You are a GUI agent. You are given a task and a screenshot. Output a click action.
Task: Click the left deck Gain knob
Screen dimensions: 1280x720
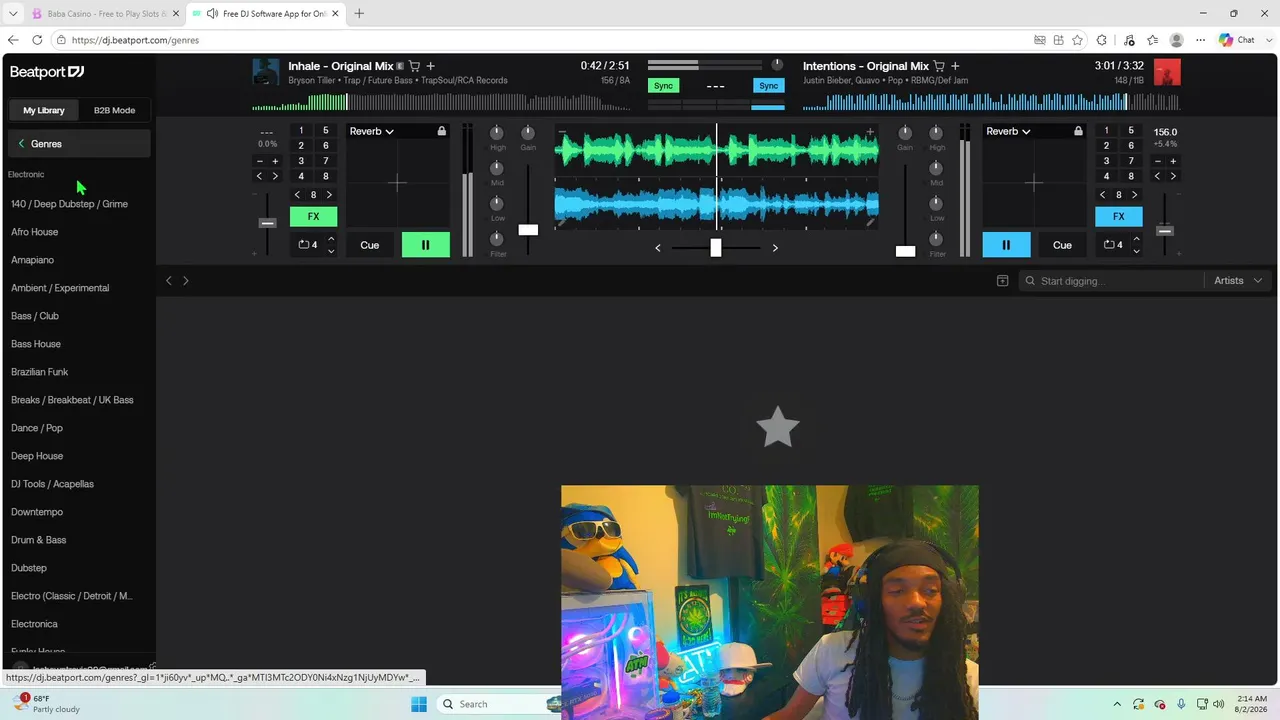coord(528,132)
